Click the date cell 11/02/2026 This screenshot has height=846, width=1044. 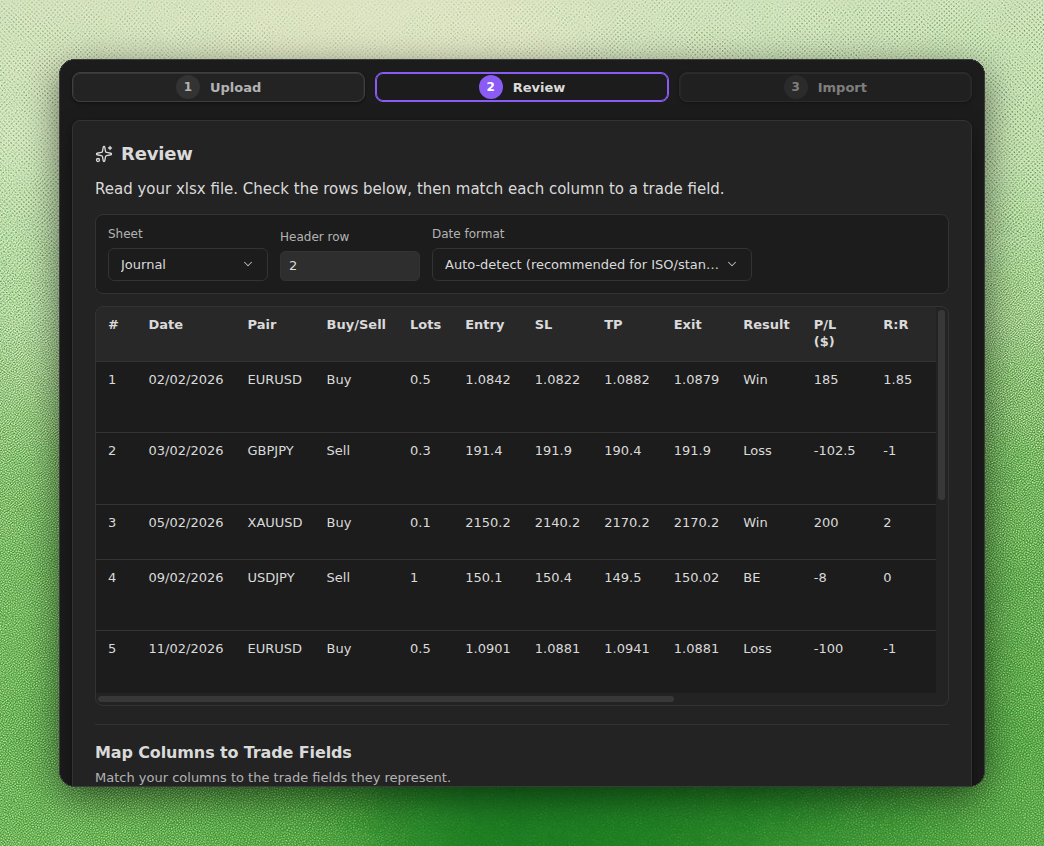pyautogui.click(x=186, y=648)
